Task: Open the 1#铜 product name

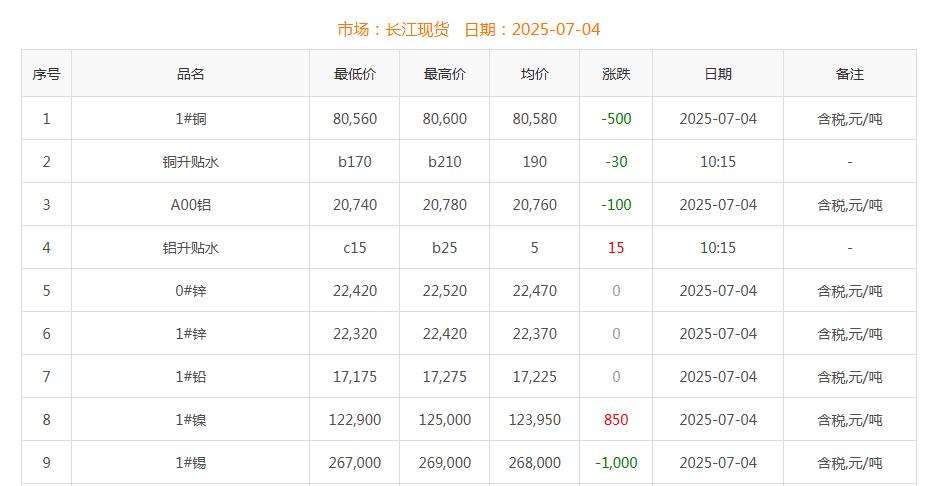Action: point(190,119)
